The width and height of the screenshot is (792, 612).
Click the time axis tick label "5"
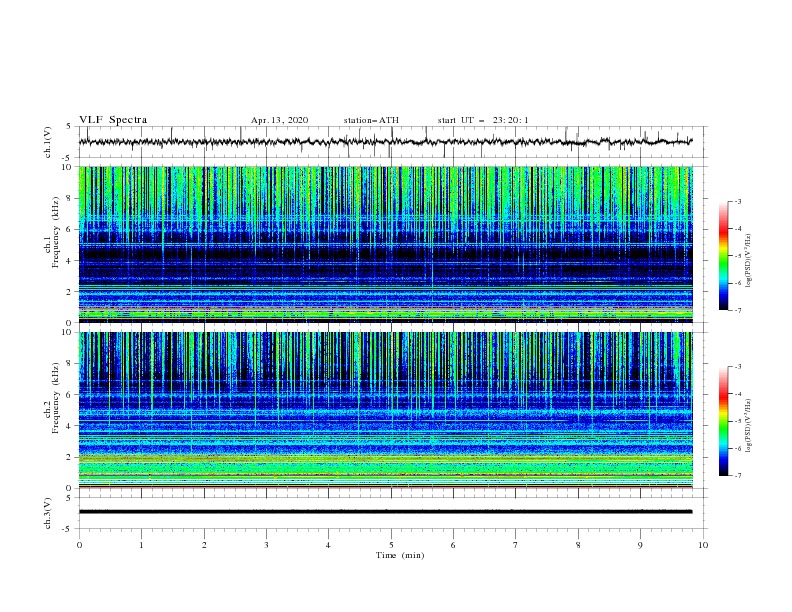391,545
